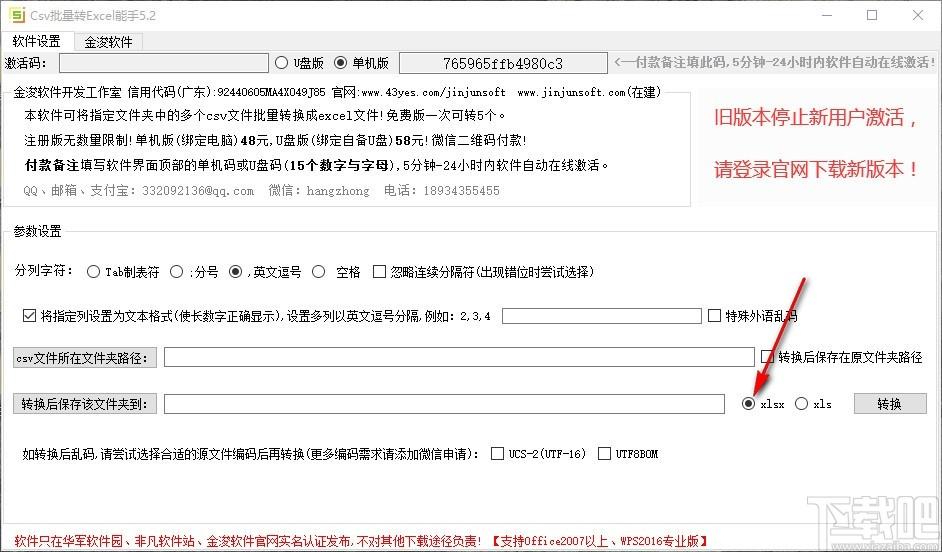Maximize the application window
The image size is (942, 552).
click(x=872, y=15)
